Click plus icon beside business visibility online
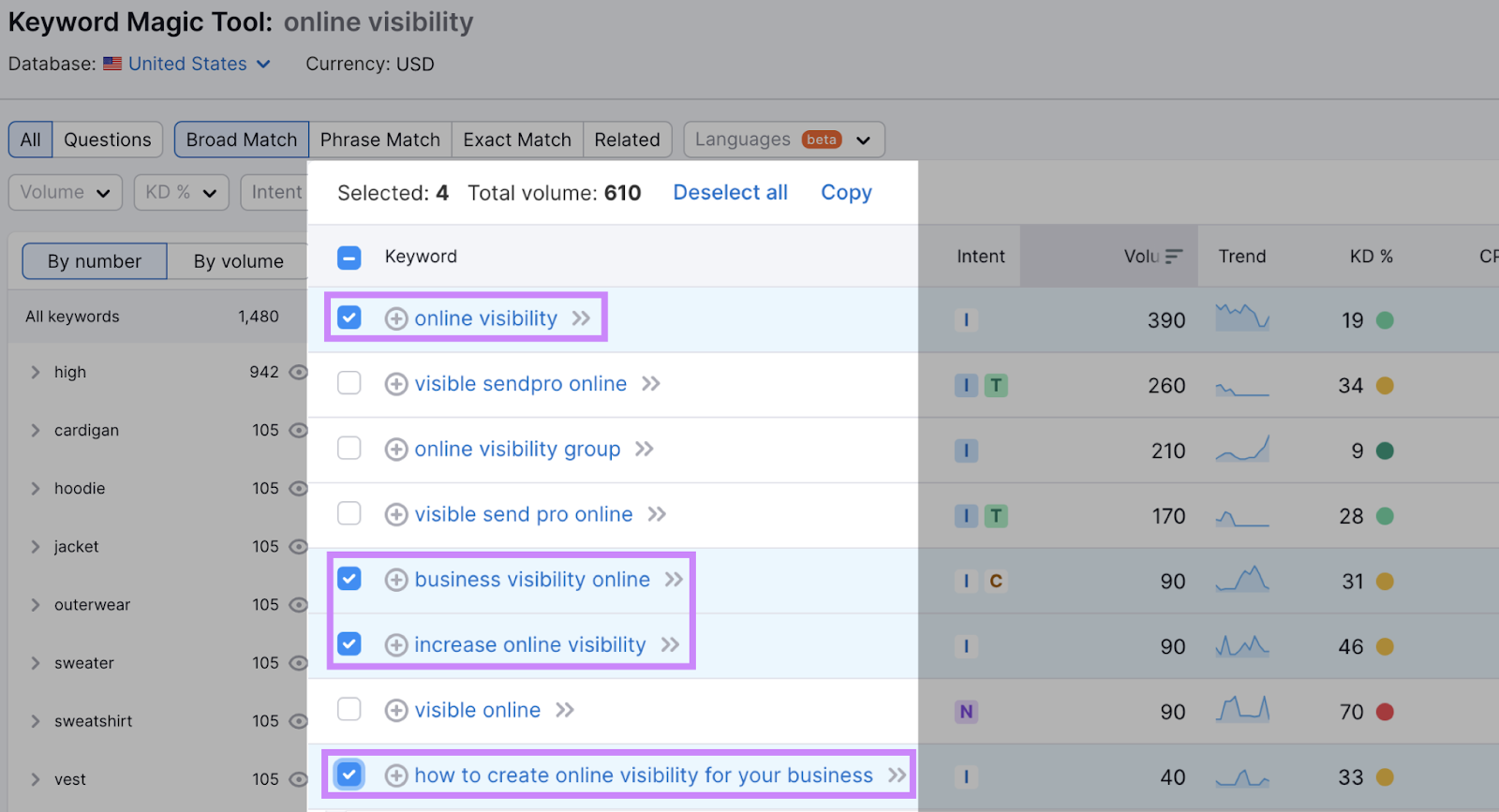This screenshot has height=812, width=1499. pyautogui.click(x=396, y=580)
